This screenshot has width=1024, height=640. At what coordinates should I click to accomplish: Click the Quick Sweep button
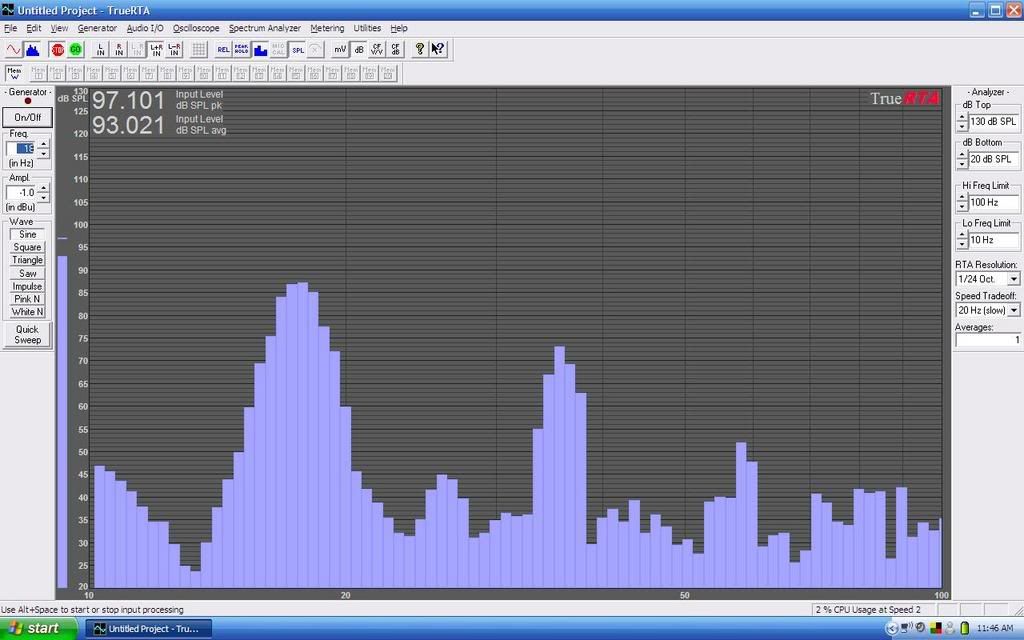[x=27, y=334]
